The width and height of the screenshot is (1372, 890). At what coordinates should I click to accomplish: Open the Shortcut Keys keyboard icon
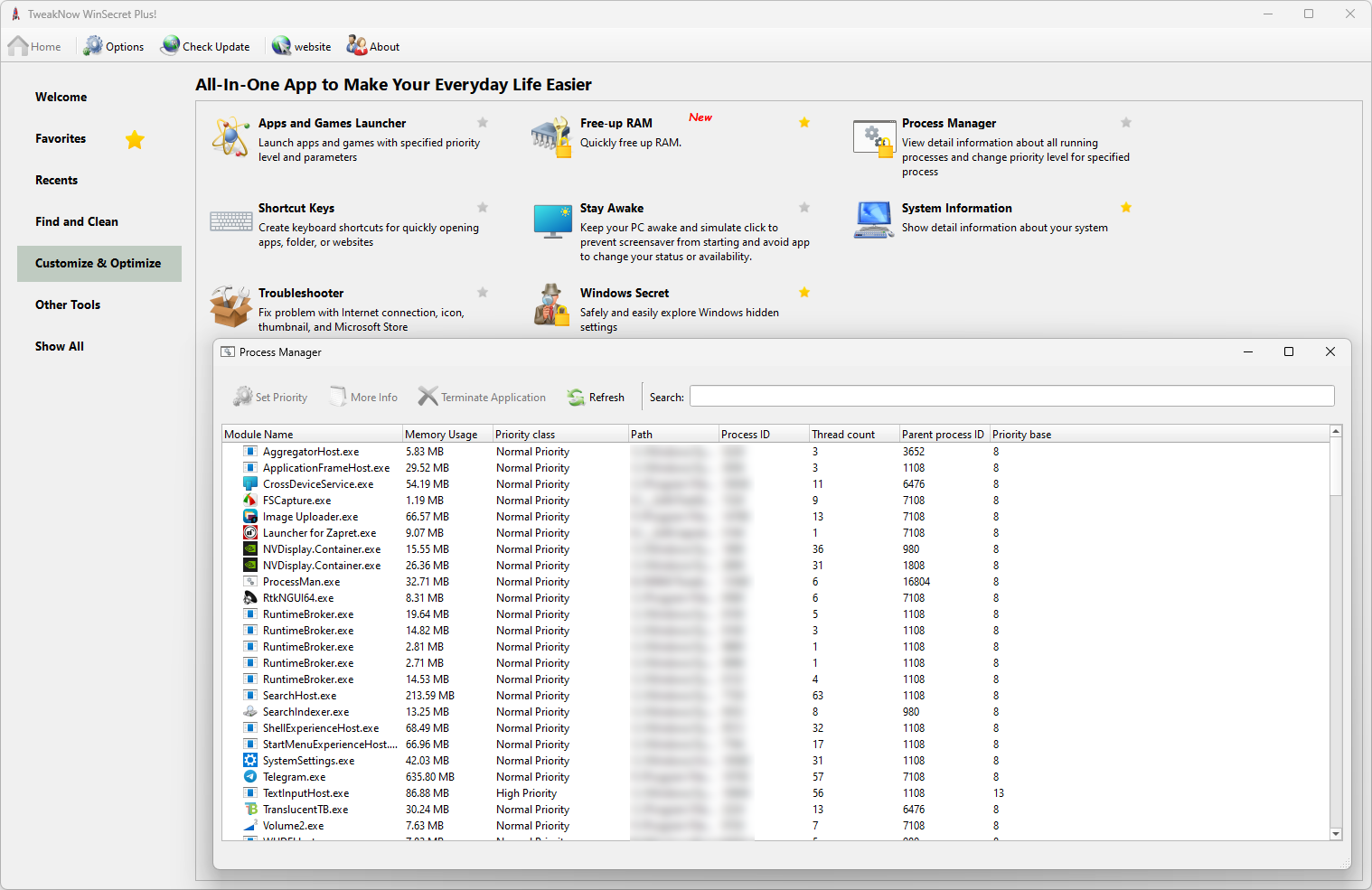point(230,221)
